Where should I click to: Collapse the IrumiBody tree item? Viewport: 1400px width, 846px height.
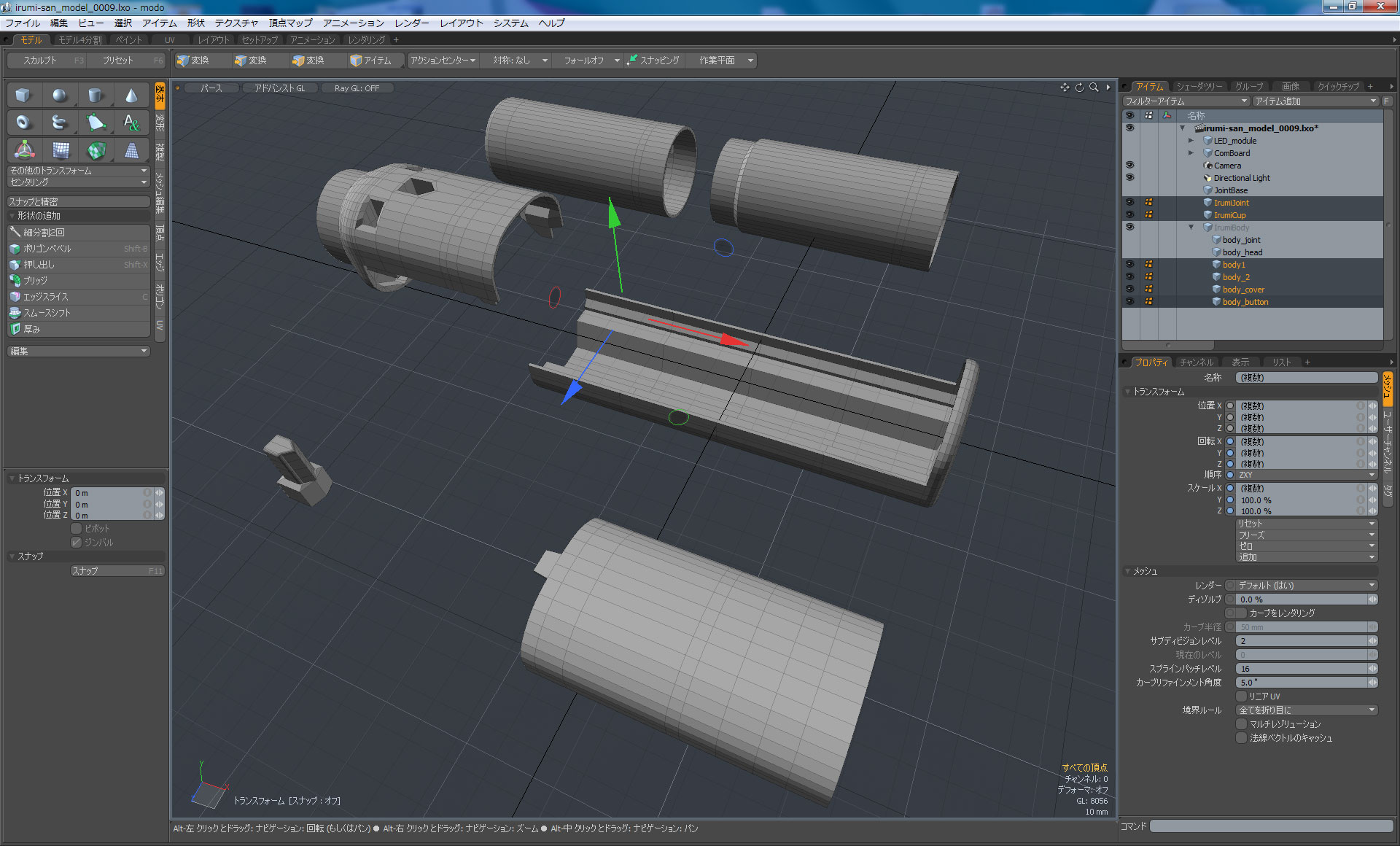click(x=1191, y=228)
